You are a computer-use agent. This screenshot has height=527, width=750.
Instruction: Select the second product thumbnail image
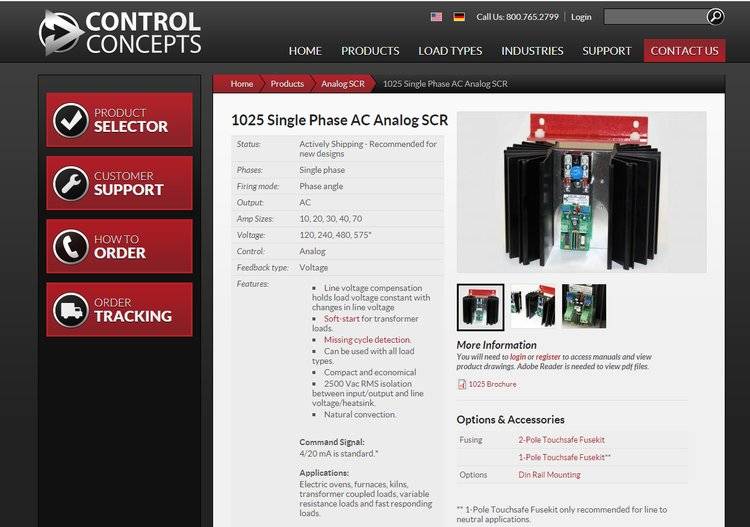pyautogui.click(x=532, y=306)
